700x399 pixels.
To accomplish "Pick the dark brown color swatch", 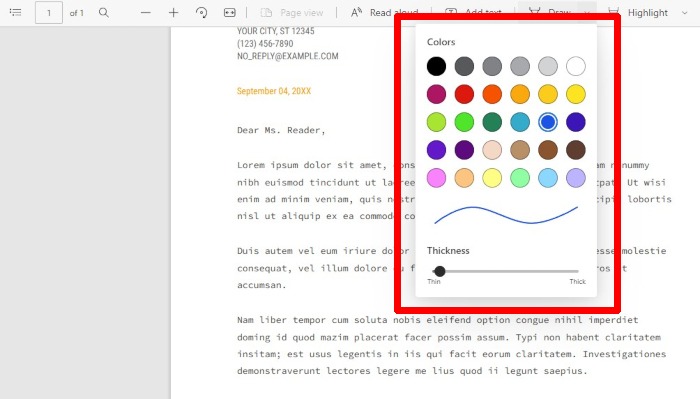I will (576, 150).
